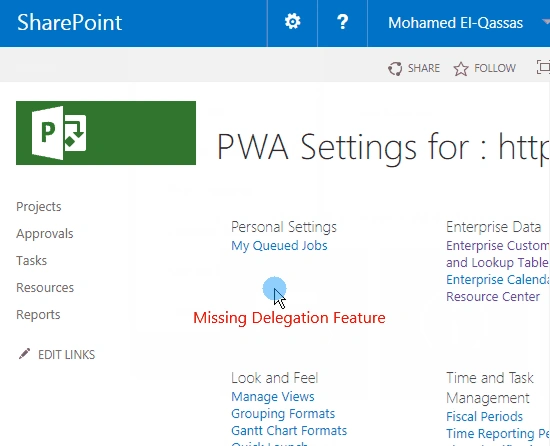The width and height of the screenshot is (550, 446).
Task: Click the Manage Views link
Action: [x=273, y=397]
